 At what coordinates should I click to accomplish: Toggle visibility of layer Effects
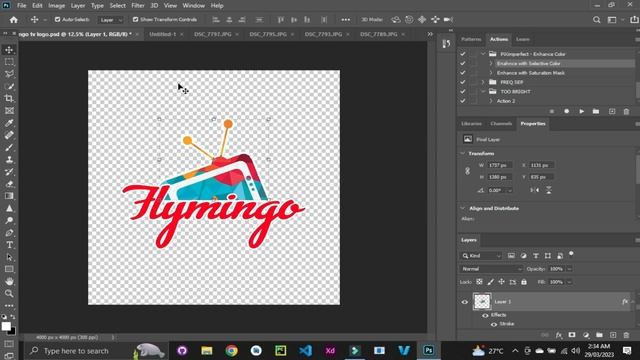485,315
